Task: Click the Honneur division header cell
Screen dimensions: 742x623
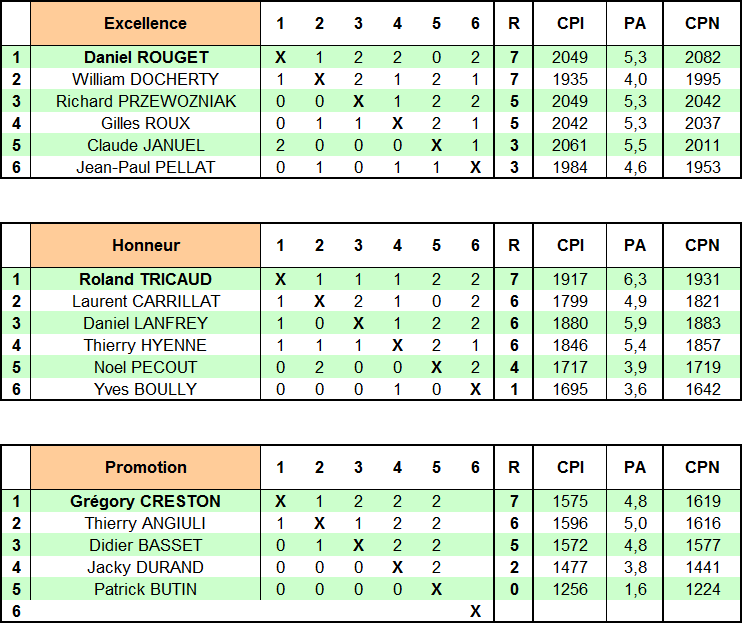Action: [x=145, y=245]
